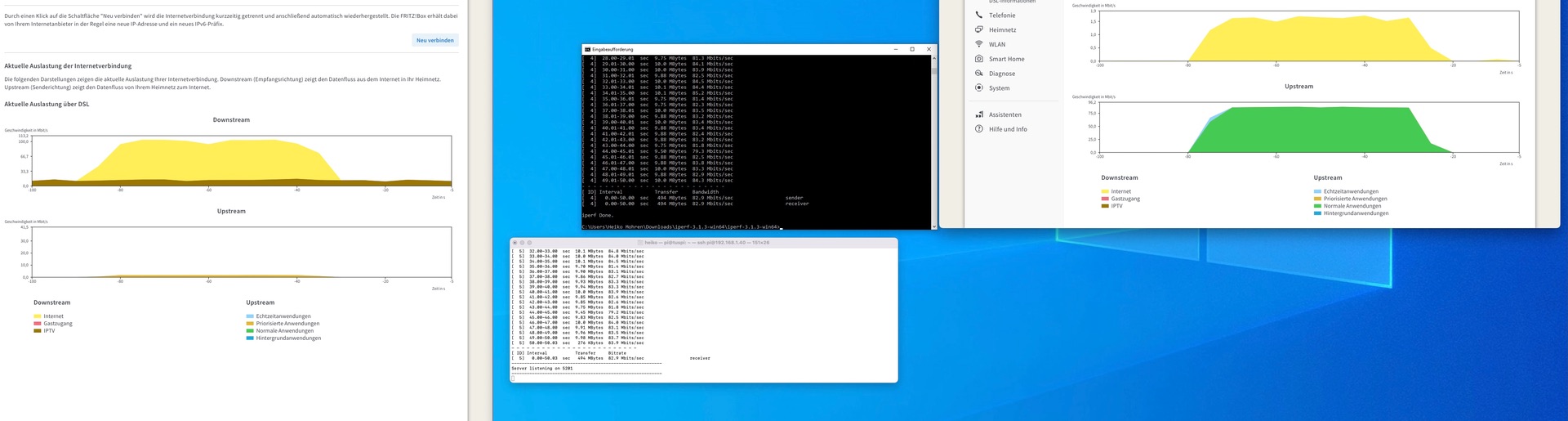The image size is (1568, 421).
Task: Click Echtzeitanwendungen label in right window legend
Action: pyautogui.click(x=1351, y=191)
